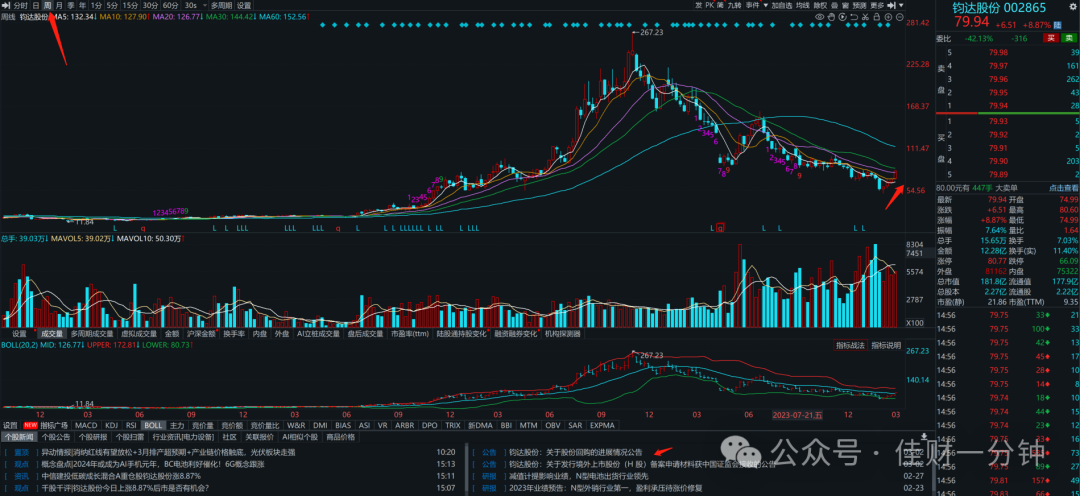Click the lock icon on chart toolbar
1080x496 pixels.
pyautogui.click(x=876, y=17)
